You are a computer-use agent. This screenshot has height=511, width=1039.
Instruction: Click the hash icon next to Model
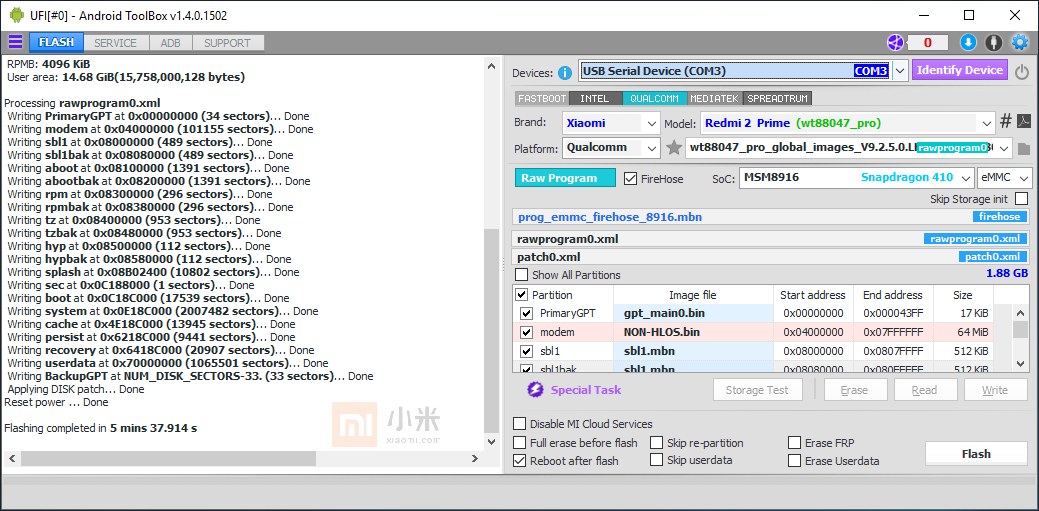click(x=1005, y=121)
